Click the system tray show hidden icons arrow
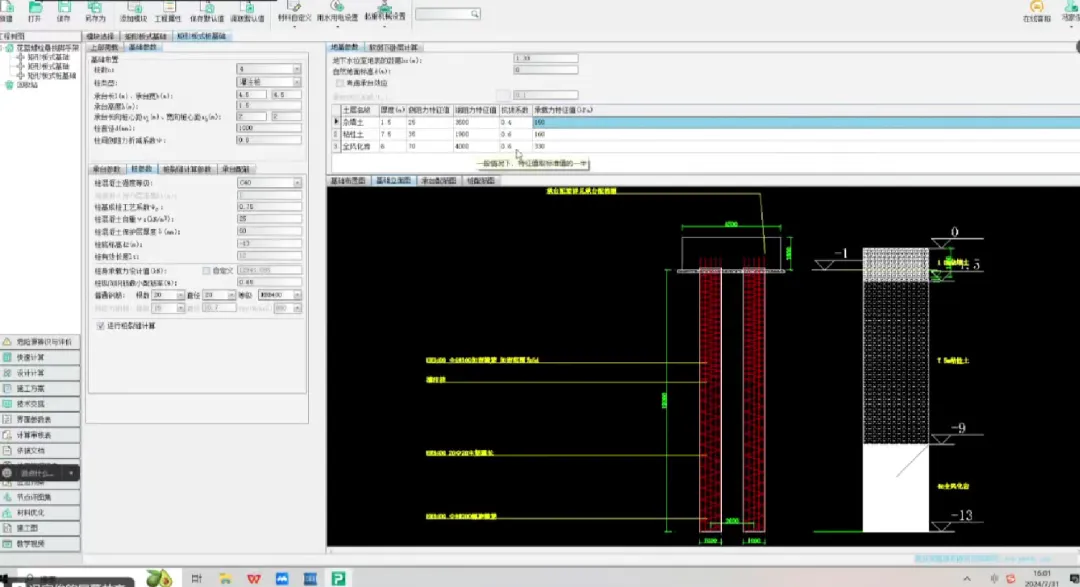The width and height of the screenshot is (1080, 587). [967, 579]
